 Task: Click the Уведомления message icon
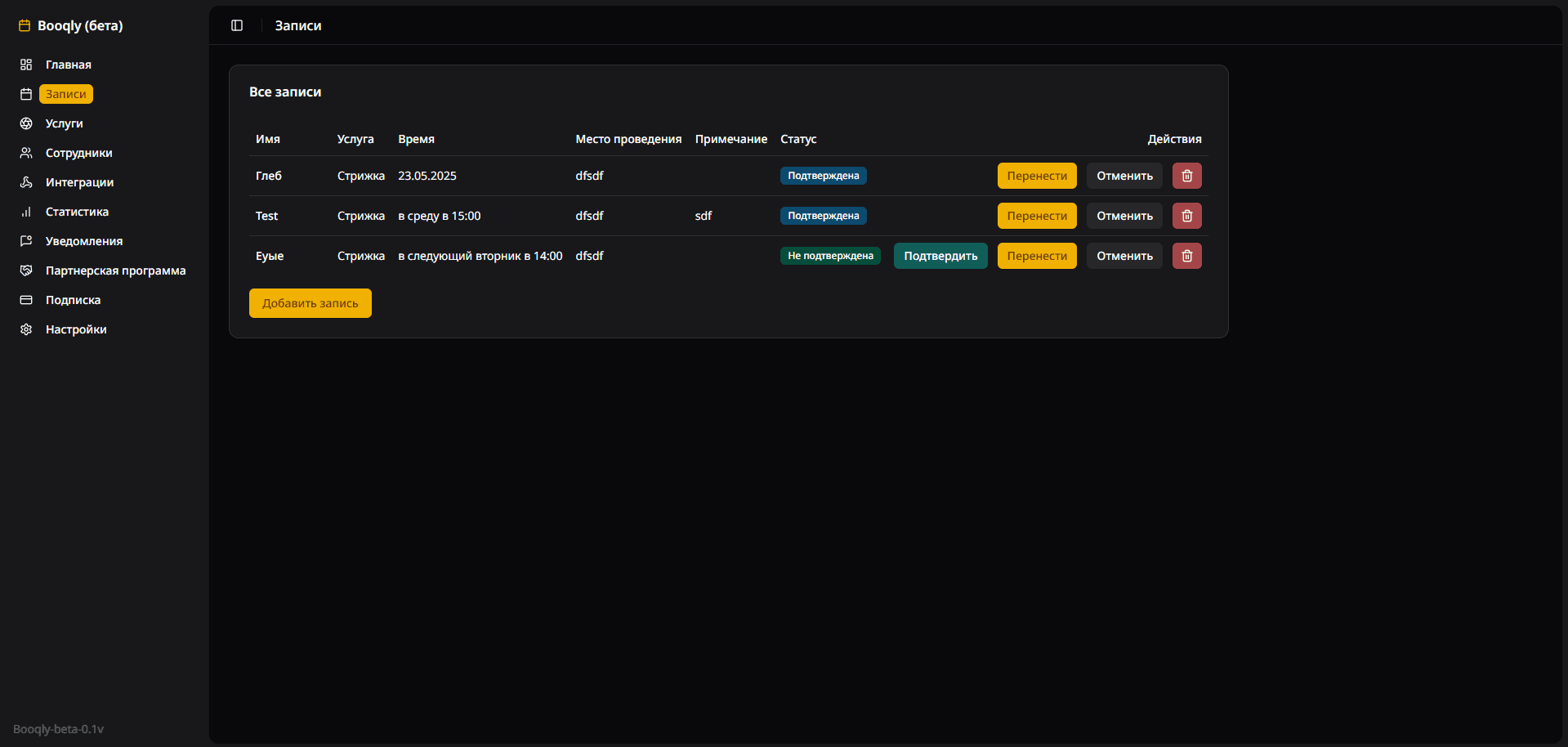26,241
